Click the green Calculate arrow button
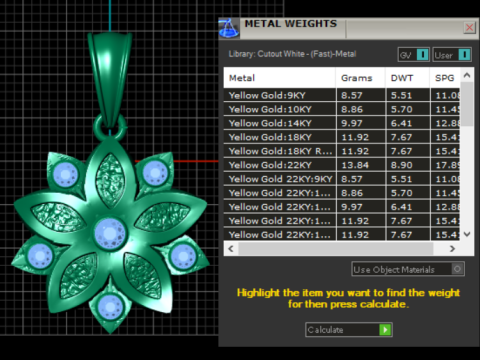The height and width of the screenshot is (360, 480). click(x=385, y=330)
